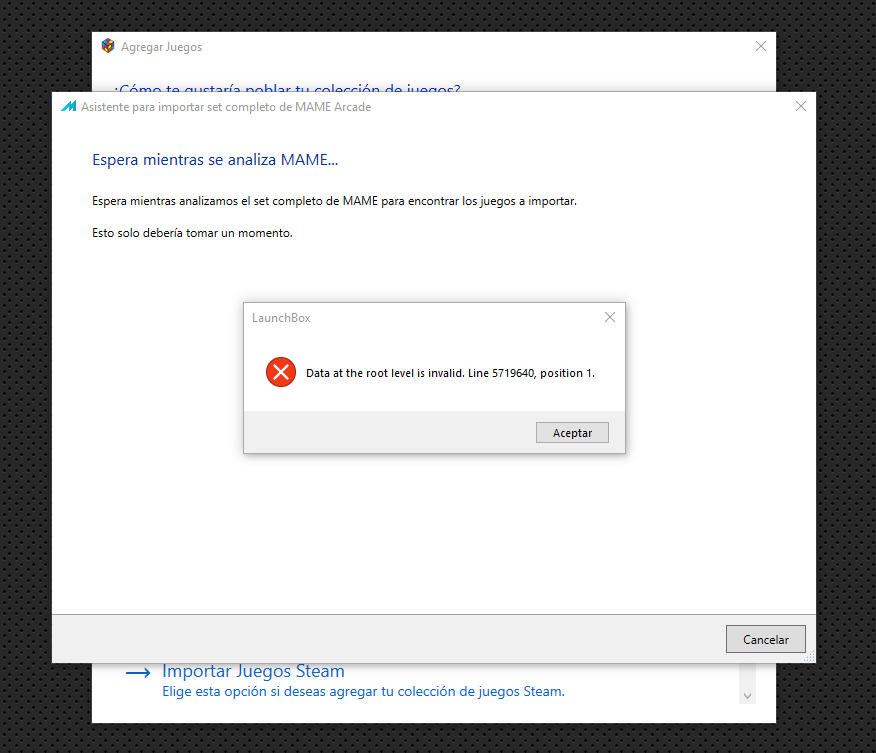Choose Importar Juegos Steam option
The height and width of the screenshot is (753, 876).
click(253, 670)
